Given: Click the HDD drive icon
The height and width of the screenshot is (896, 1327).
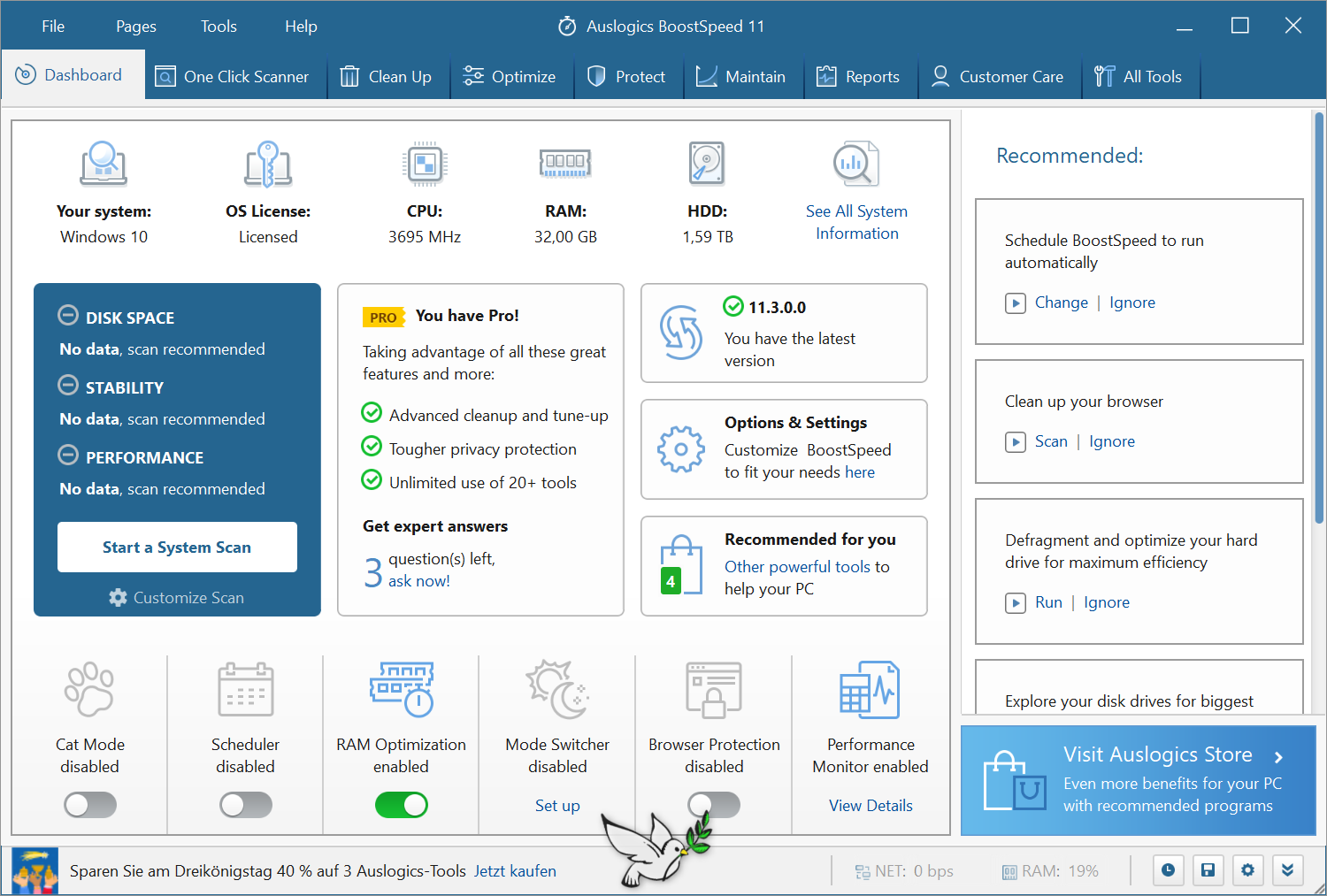Looking at the screenshot, I should coord(707,164).
